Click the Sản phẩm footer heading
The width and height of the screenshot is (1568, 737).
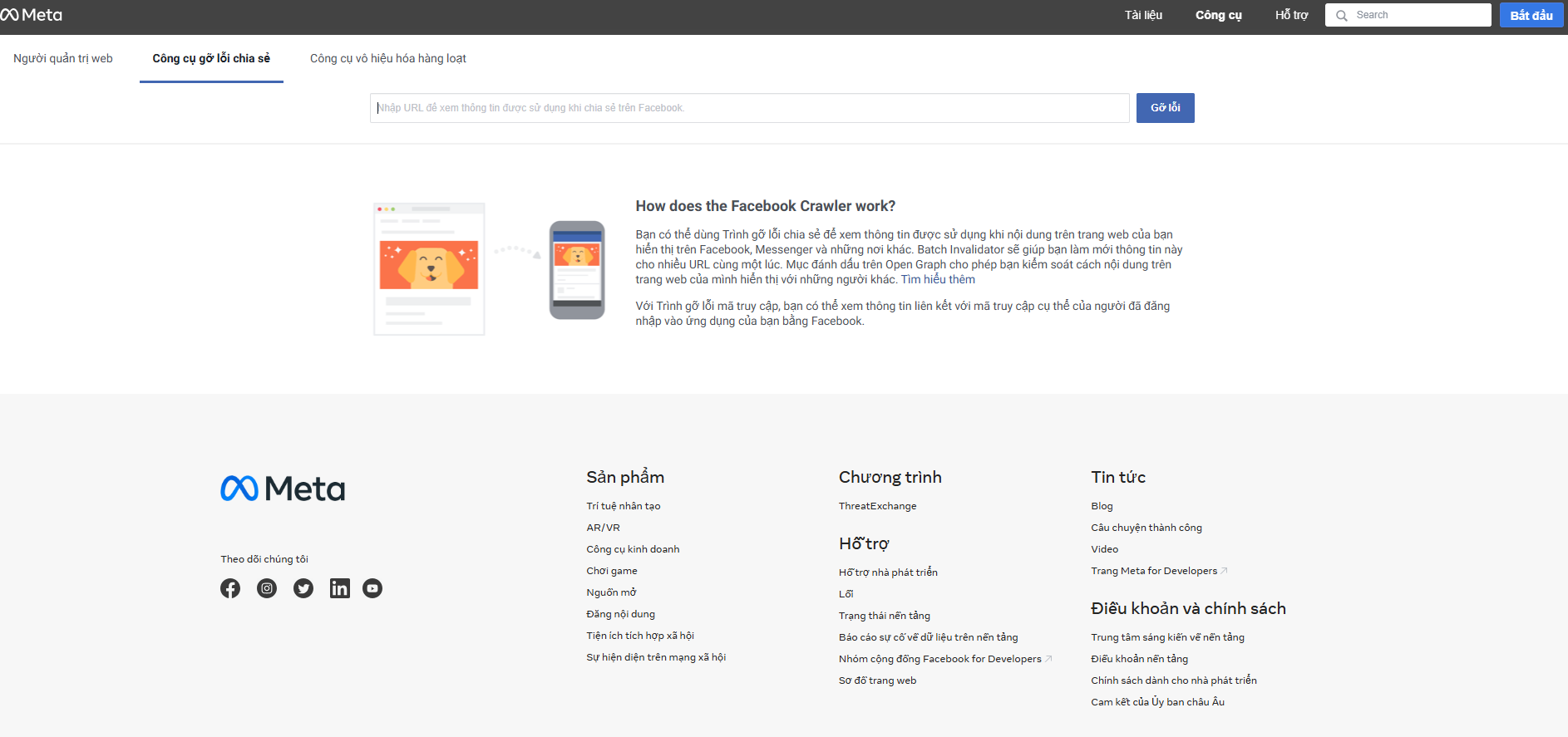pyautogui.click(x=625, y=477)
